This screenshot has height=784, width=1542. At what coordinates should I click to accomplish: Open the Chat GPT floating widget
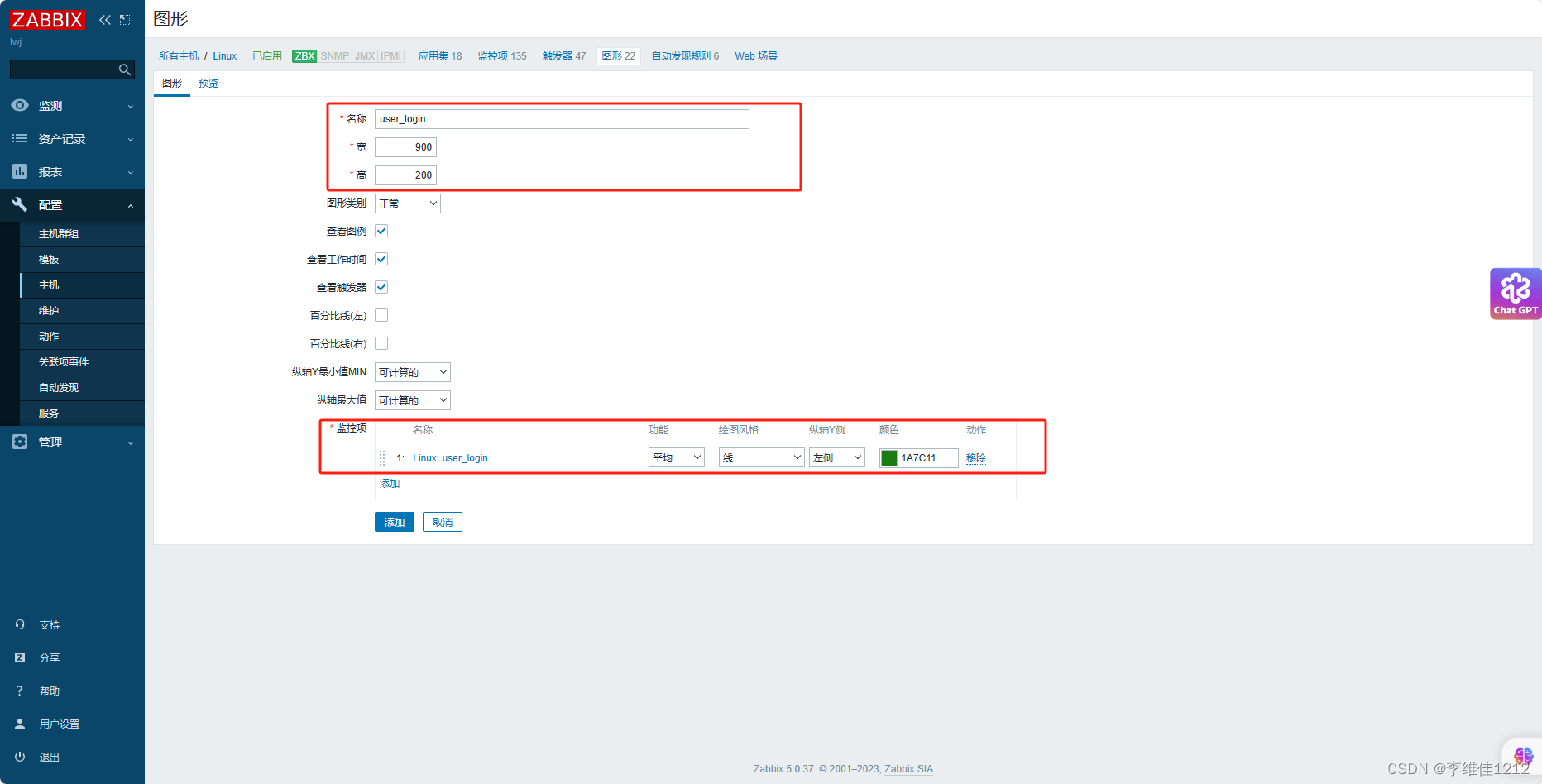(1516, 294)
